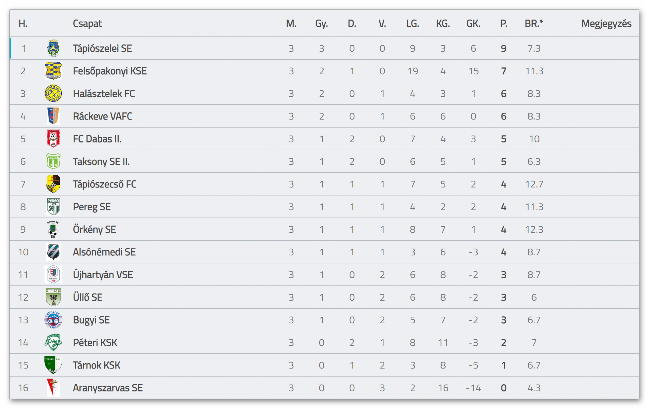Click the Aranyszarvas SE red crest
This screenshot has height=408, width=648.
(x=53, y=388)
